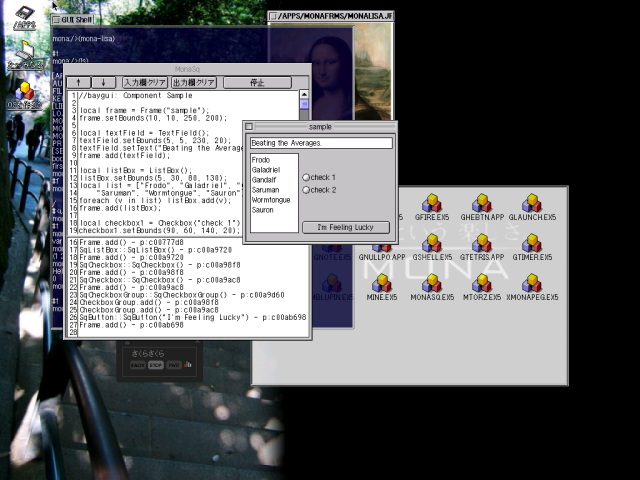Click the MONALISA image window close box
Image resolution: width=640 pixels, height=480 pixels.
tap(273, 16)
